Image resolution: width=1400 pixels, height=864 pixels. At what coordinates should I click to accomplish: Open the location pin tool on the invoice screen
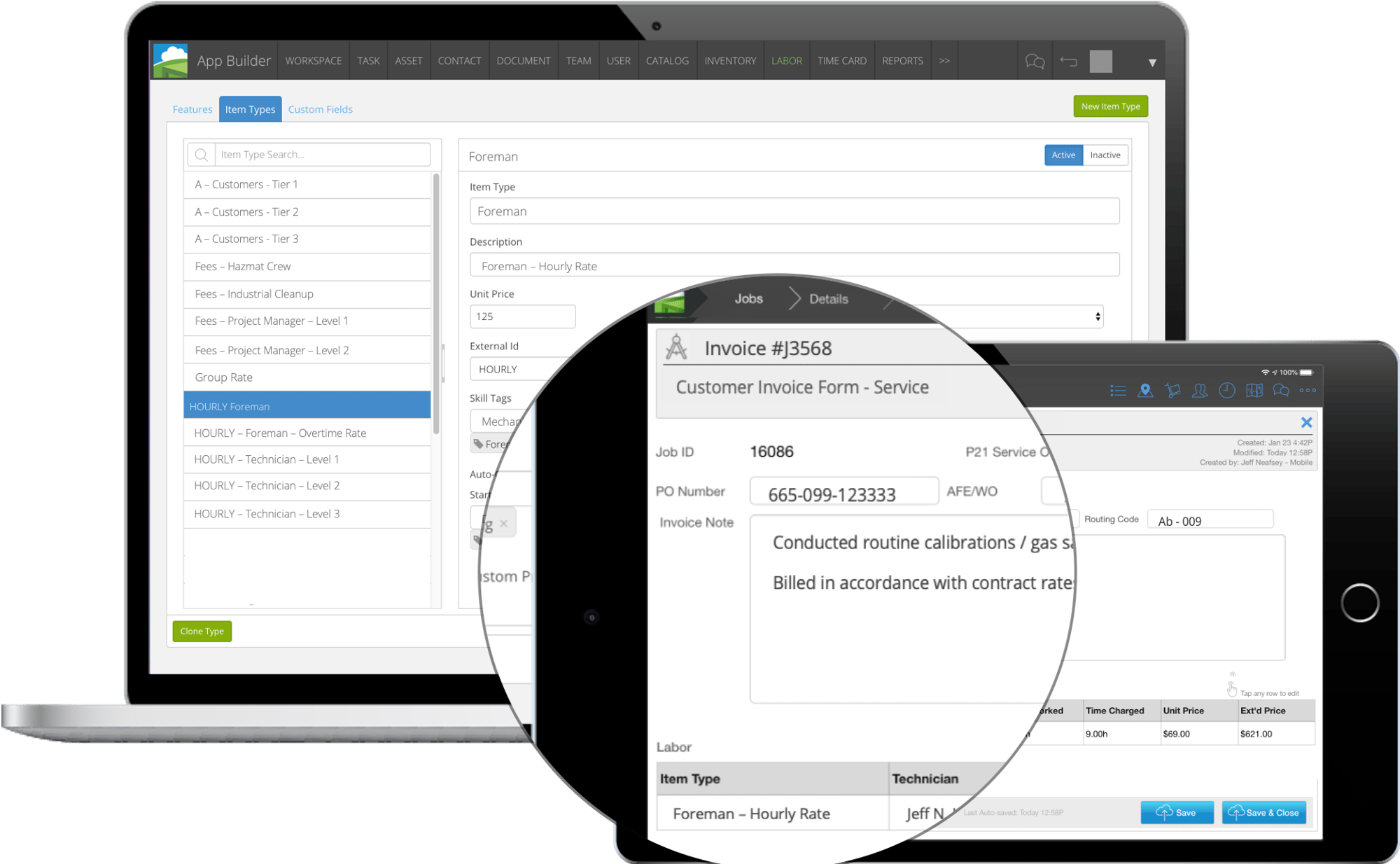(x=1145, y=391)
